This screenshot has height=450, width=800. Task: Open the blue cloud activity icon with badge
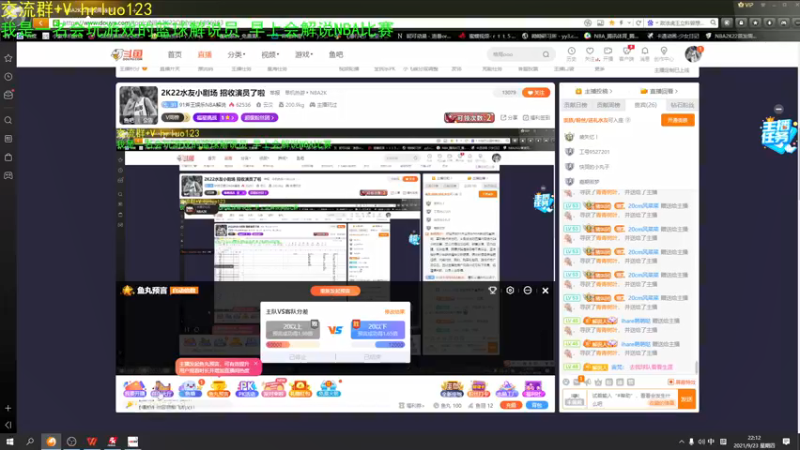coord(190,389)
